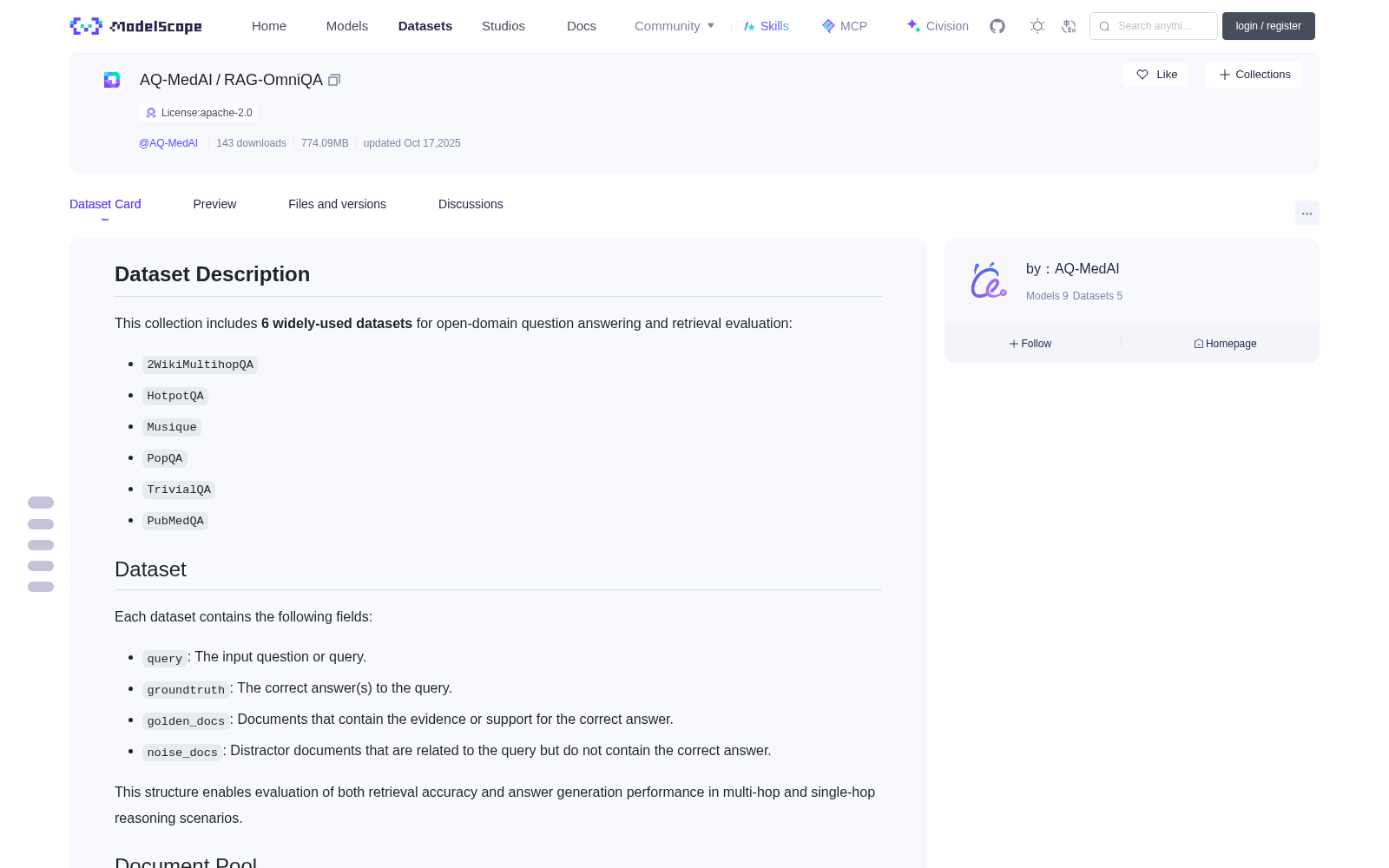The height and width of the screenshot is (868, 1389).
Task: Open the Studios nav item
Action: click(x=504, y=26)
